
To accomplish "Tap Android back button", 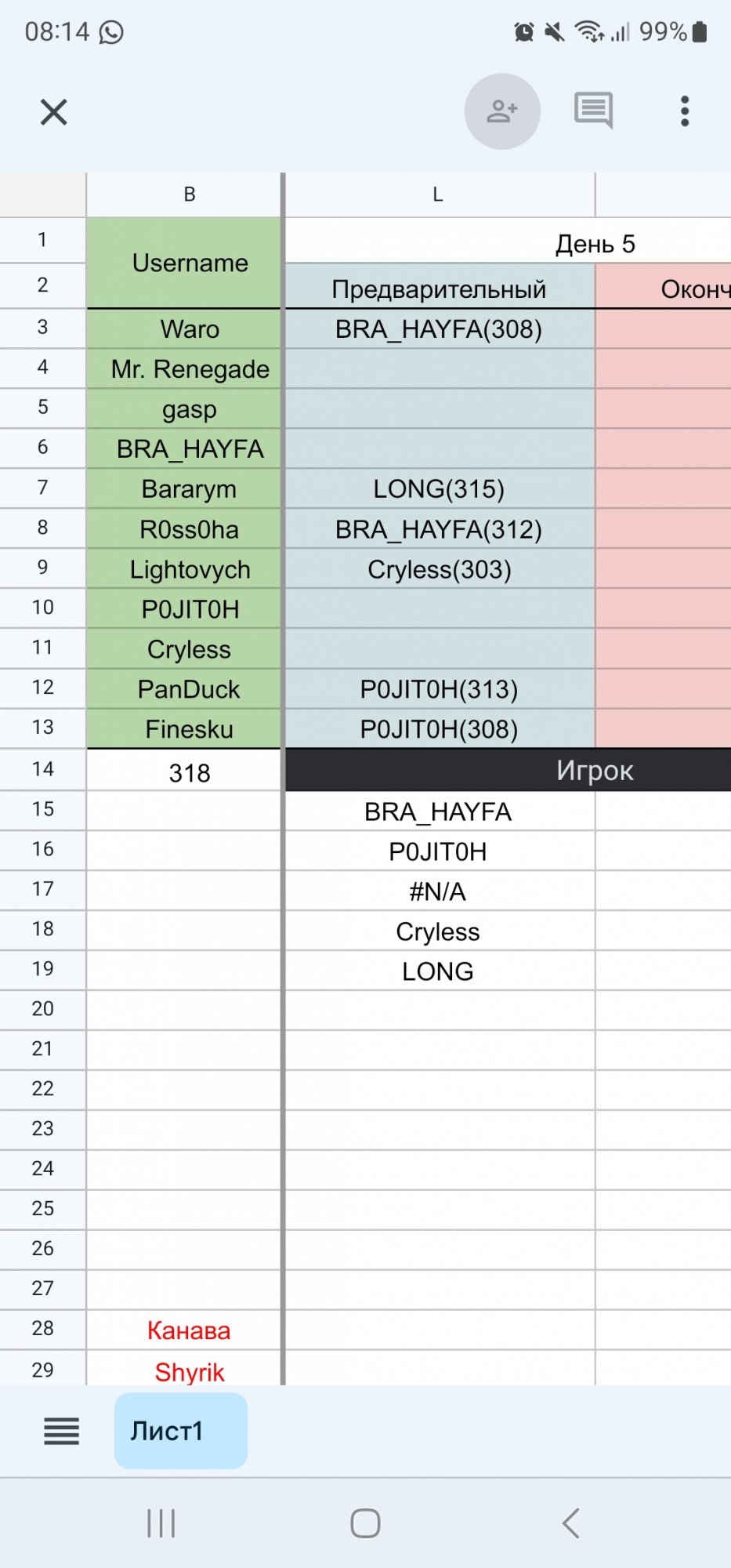I will pos(571,1523).
